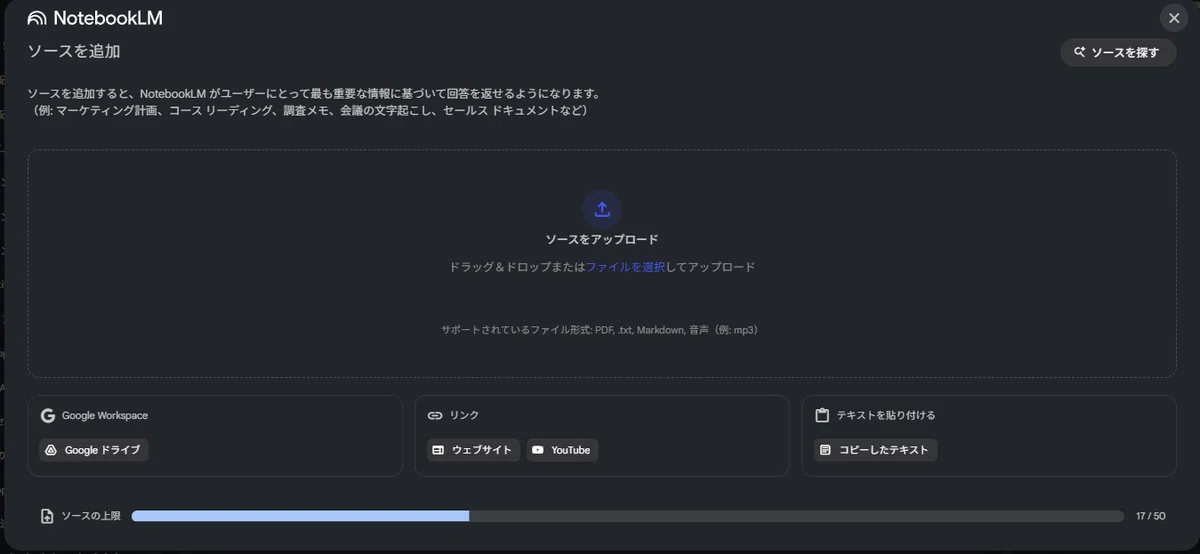Screen dimensions: 1200x554
Task: Close the add source dialog
Action: point(1174,18)
